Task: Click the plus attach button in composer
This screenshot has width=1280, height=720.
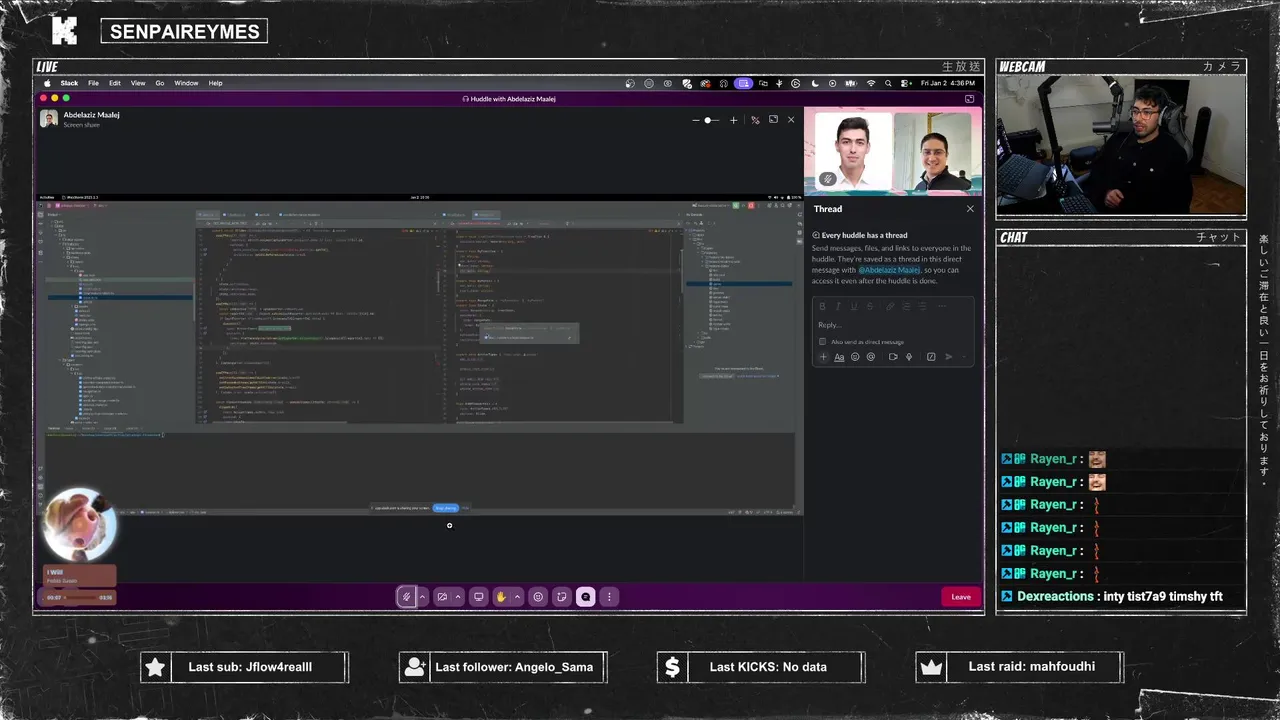Action: click(x=824, y=357)
